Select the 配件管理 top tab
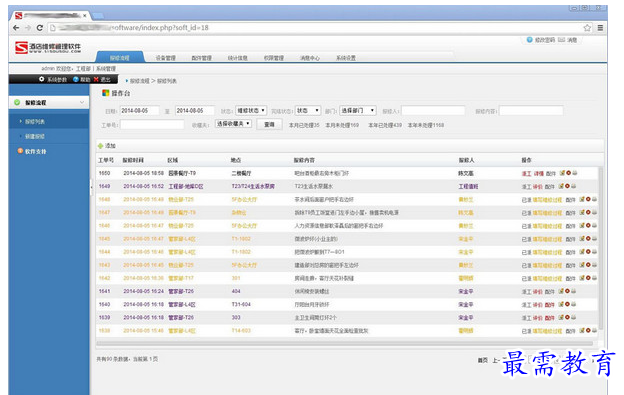Image resolution: width=624 pixels, height=395 pixels. (201, 58)
